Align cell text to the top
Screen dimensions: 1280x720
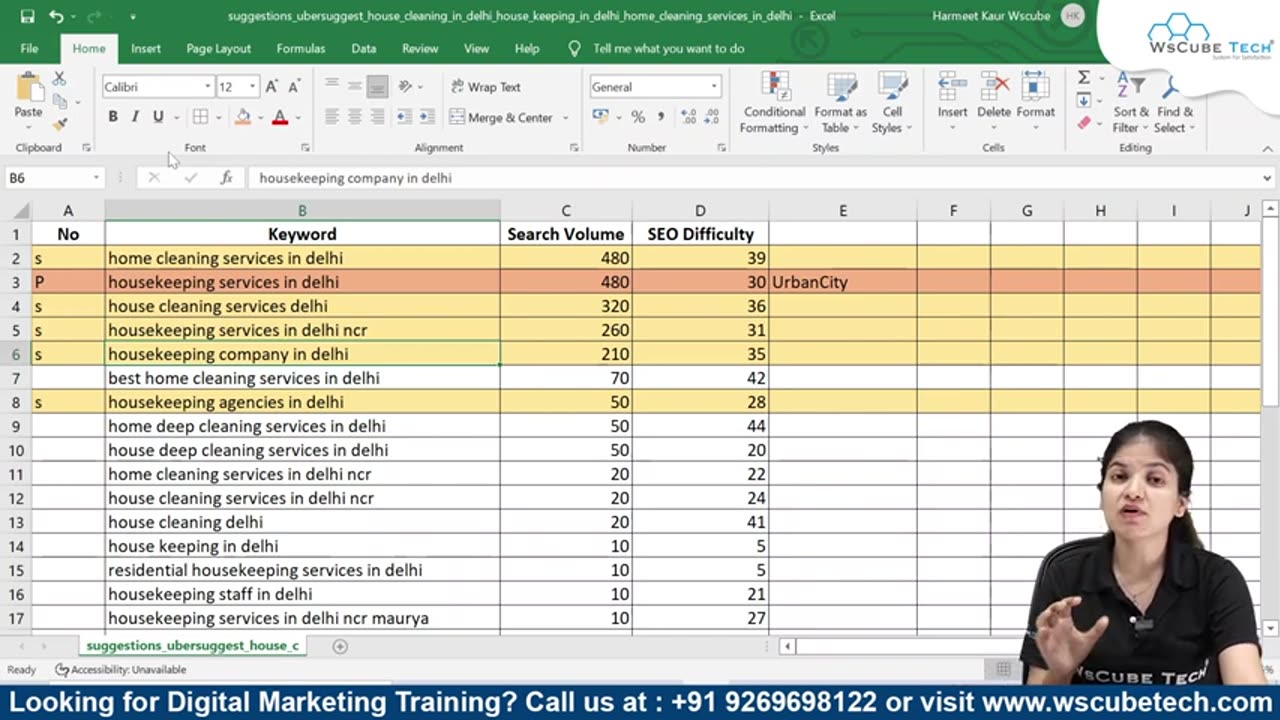click(332, 87)
